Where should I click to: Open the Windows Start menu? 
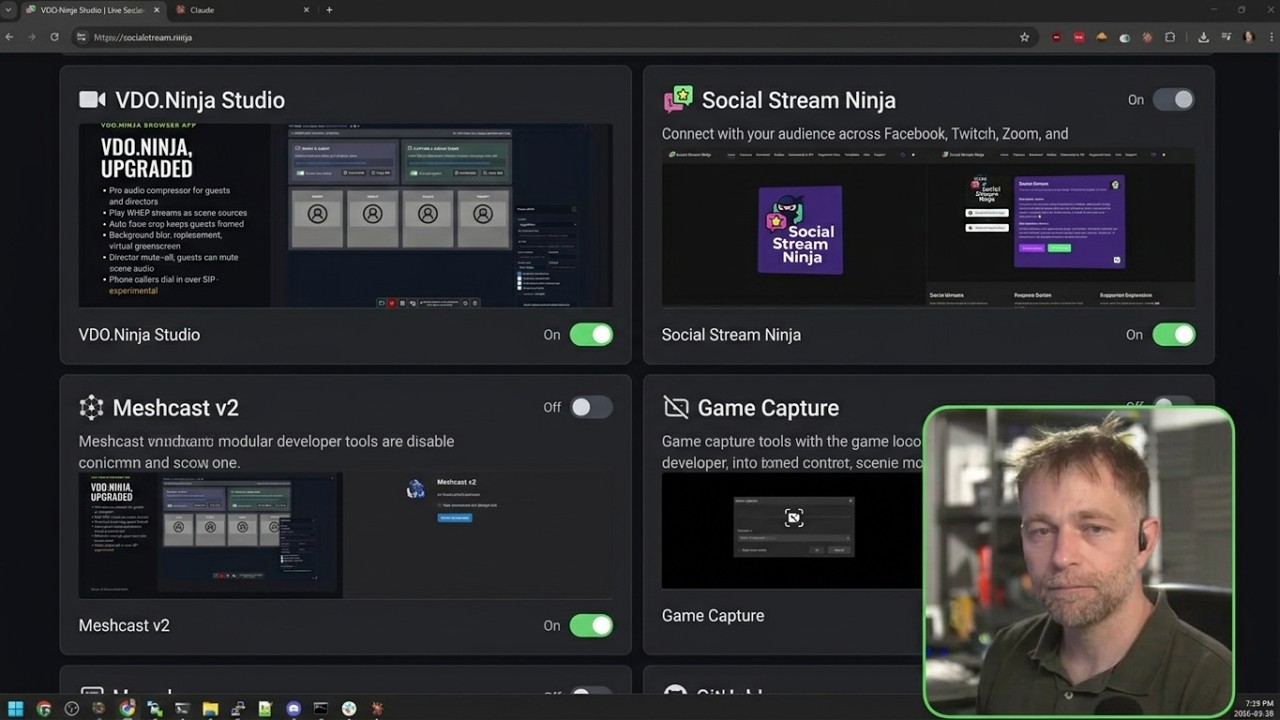[15, 709]
